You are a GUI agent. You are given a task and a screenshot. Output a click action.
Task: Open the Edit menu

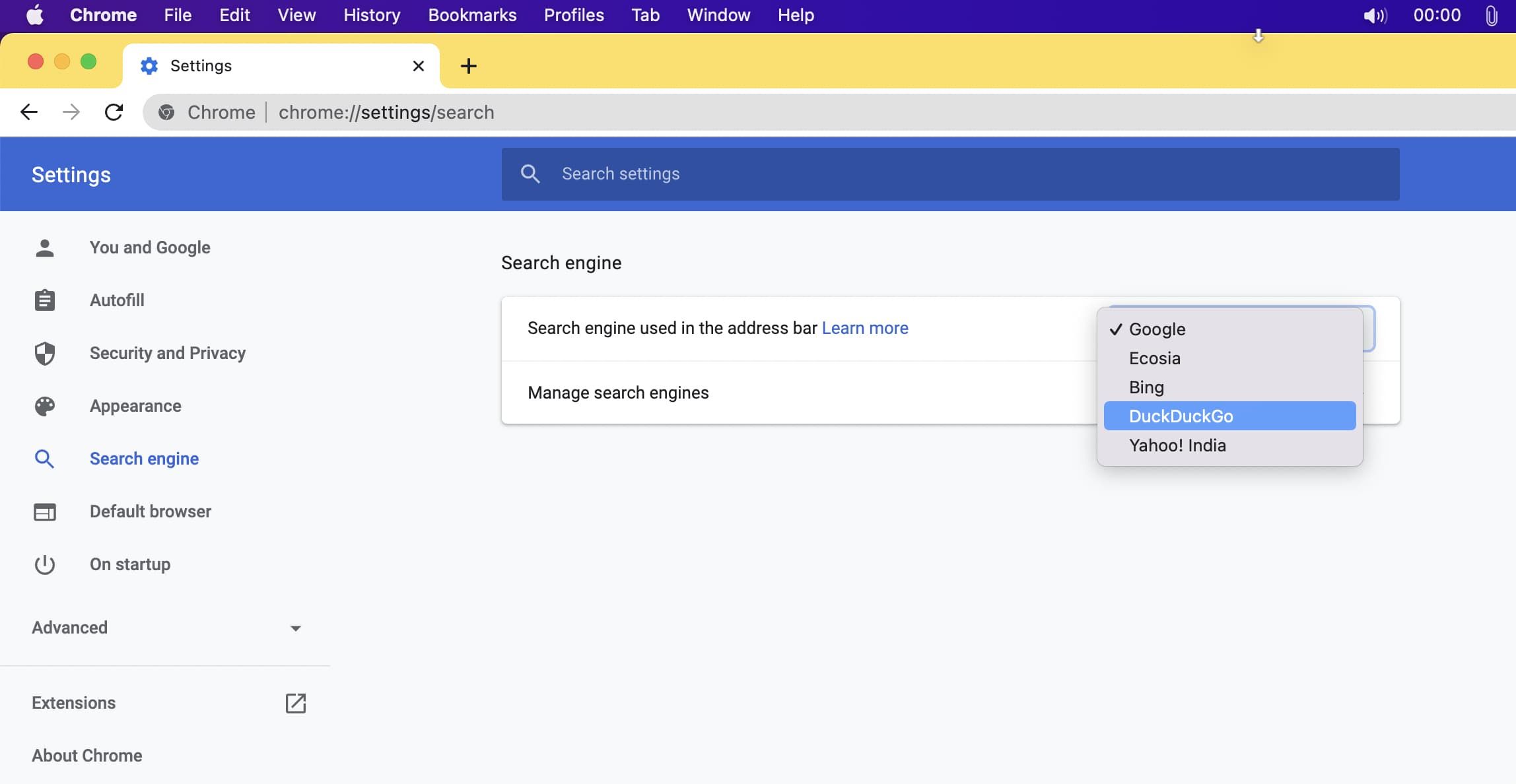234,15
